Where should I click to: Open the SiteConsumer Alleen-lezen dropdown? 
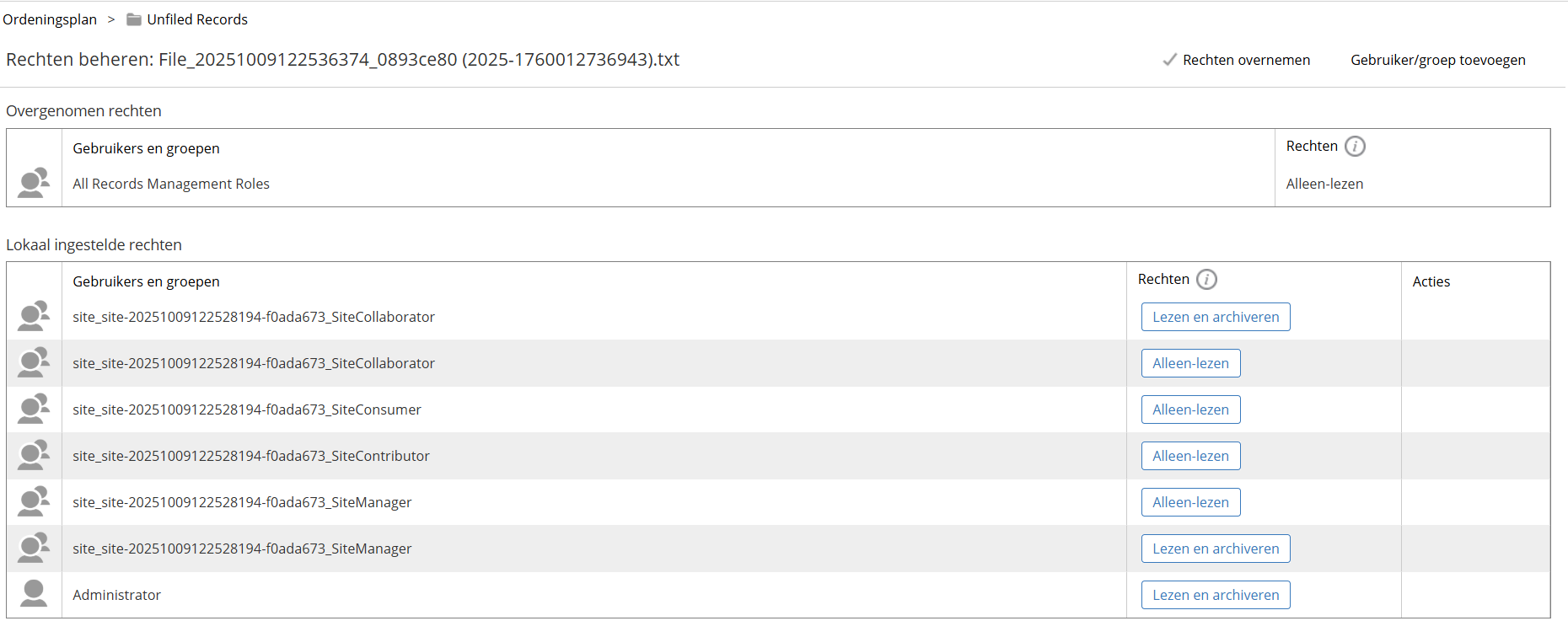[1190, 409]
